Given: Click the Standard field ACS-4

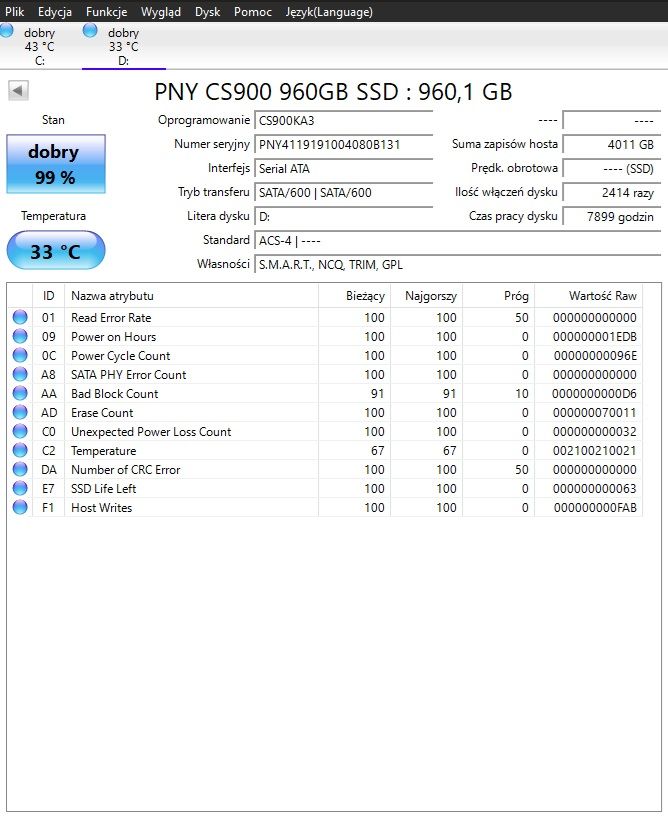Looking at the screenshot, I should click(x=457, y=240).
